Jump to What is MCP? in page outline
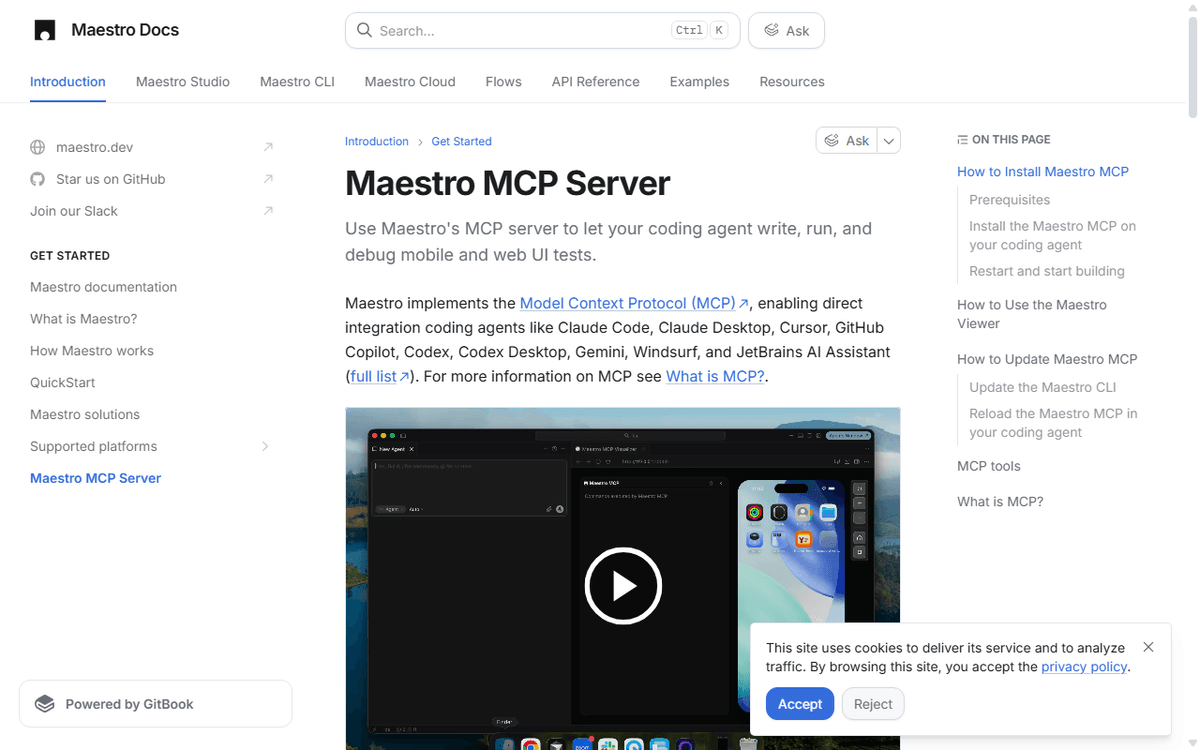Image resolution: width=1200 pixels, height=750 pixels. click(1000, 502)
